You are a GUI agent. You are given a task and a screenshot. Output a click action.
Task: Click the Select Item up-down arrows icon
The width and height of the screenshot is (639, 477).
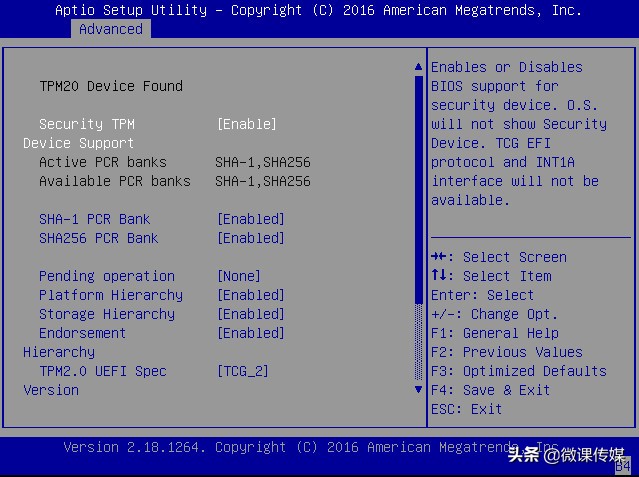[x=439, y=275]
